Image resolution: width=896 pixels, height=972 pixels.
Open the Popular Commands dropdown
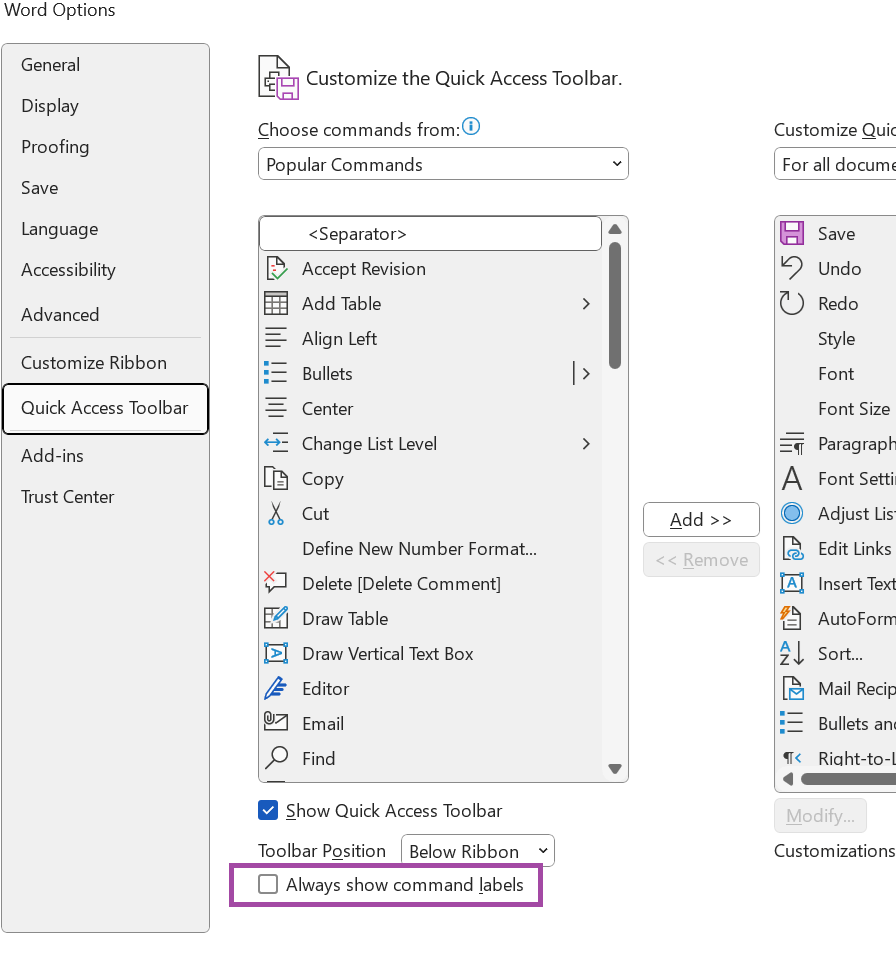(x=443, y=164)
